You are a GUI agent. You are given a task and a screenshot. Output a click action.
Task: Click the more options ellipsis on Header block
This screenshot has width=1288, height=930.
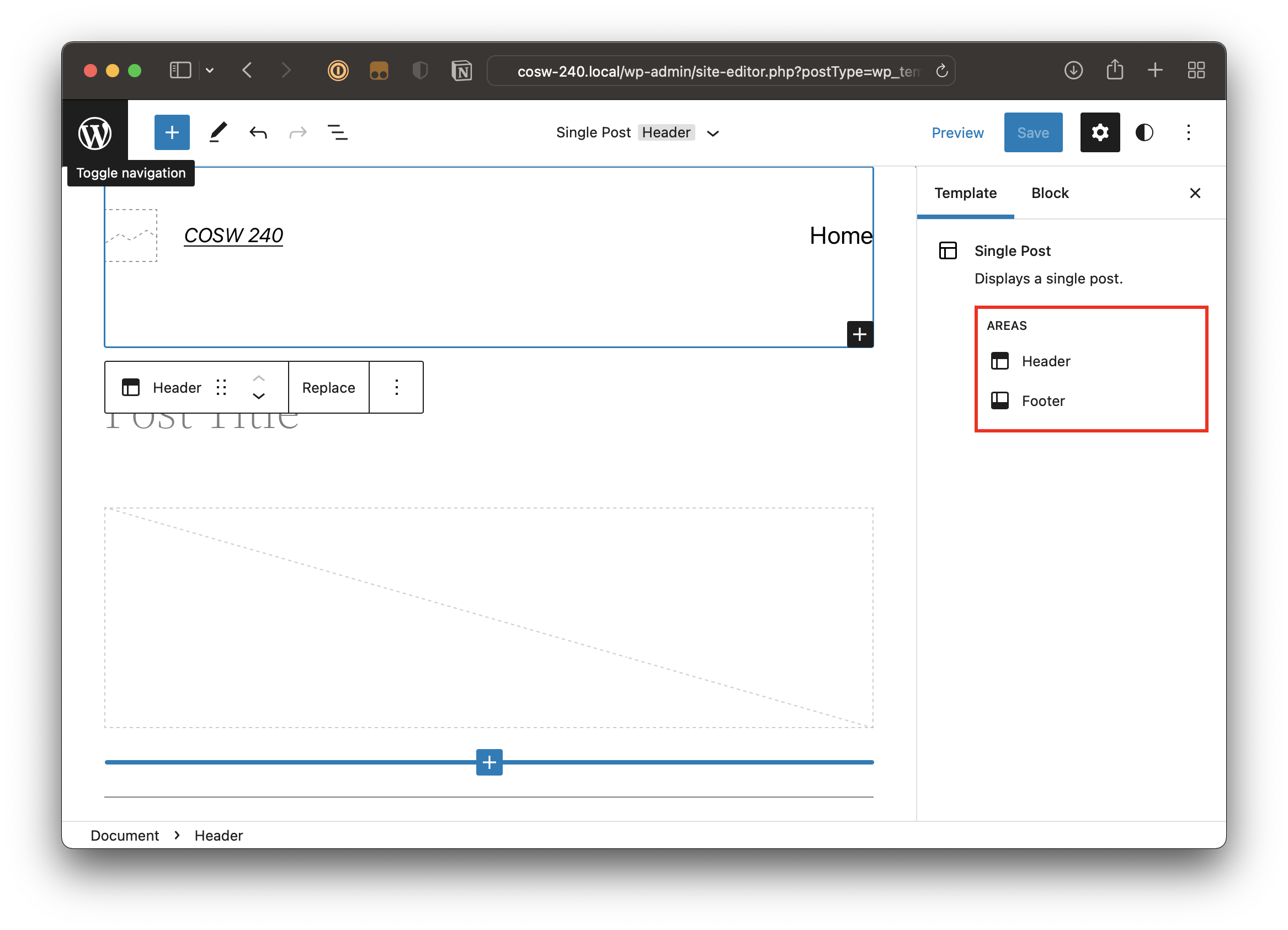pos(396,387)
